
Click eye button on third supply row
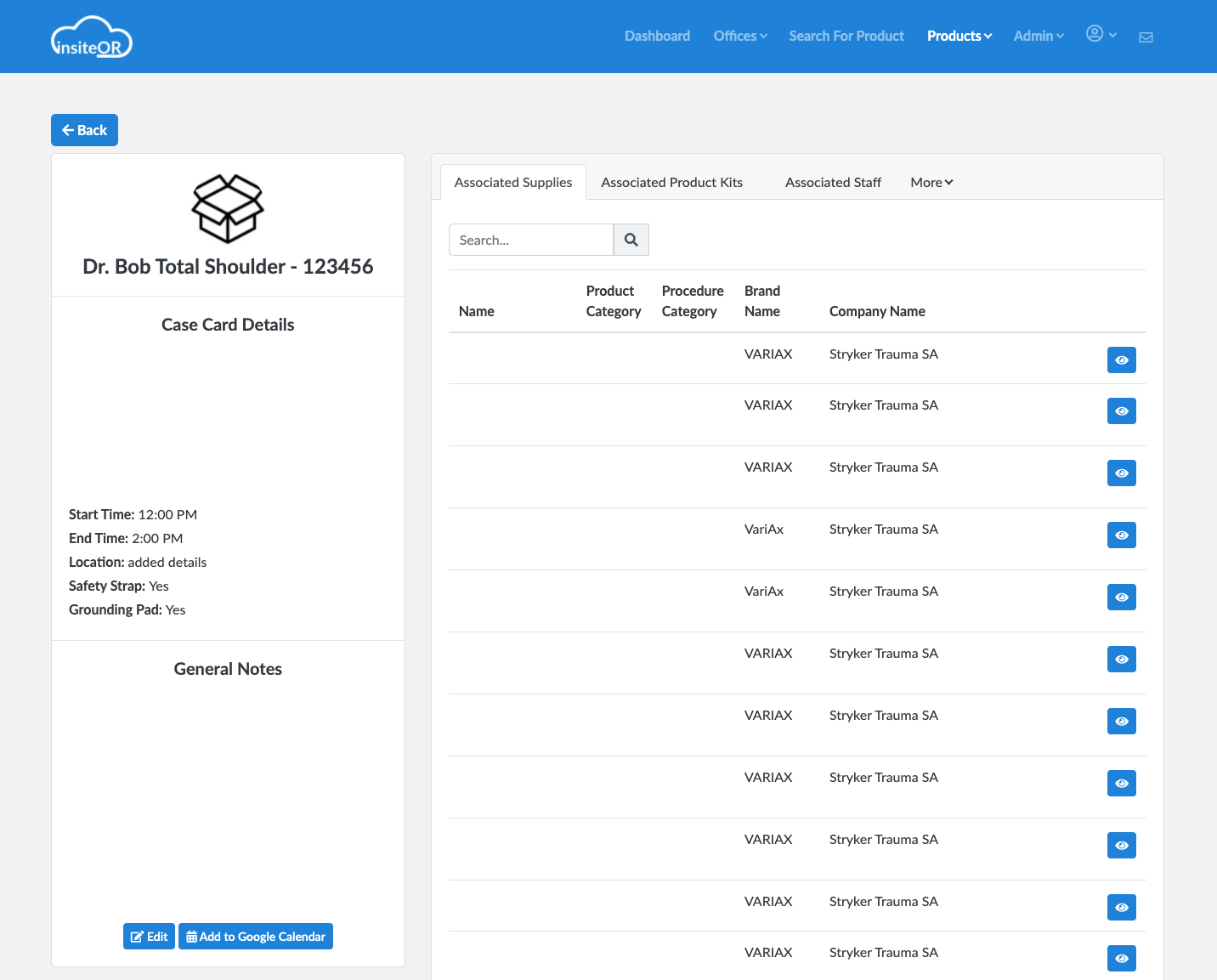point(1122,473)
